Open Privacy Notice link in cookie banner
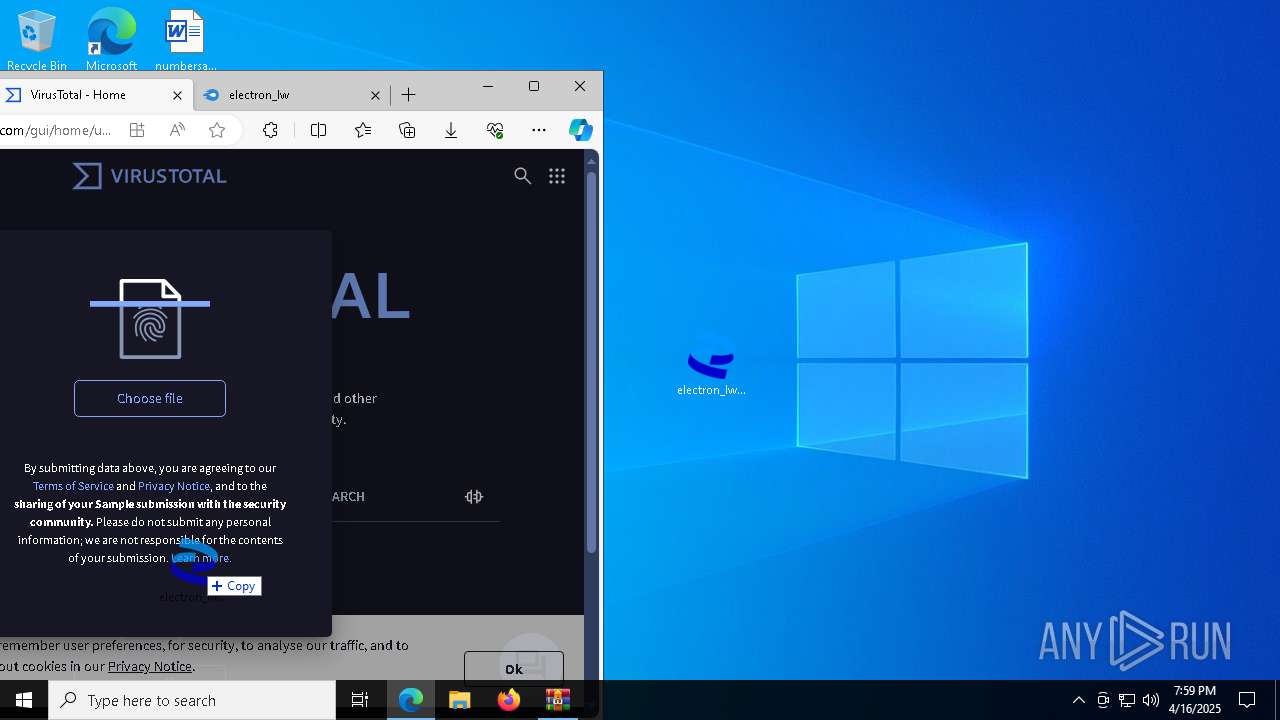Image resolution: width=1280 pixels, height=720 pixels. pyautogui.click(x=150, y=666)
